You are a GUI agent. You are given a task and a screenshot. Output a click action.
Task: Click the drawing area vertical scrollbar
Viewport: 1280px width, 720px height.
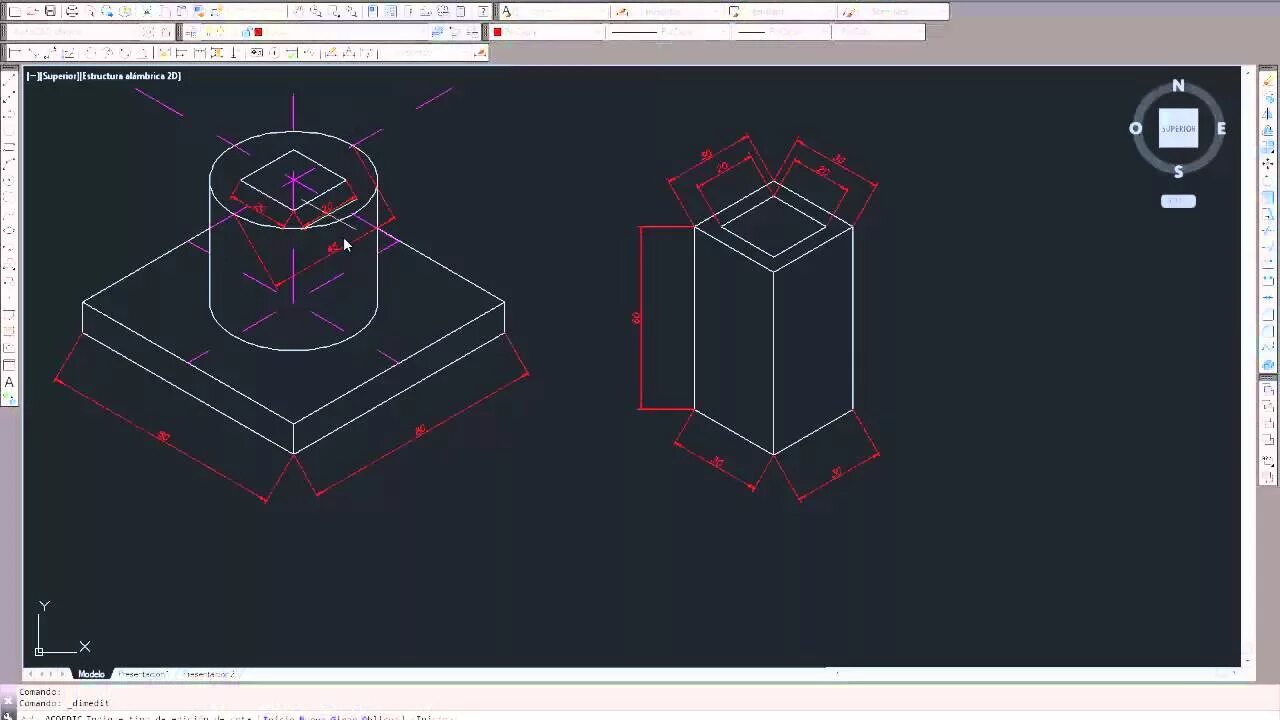pos(1248,365)
